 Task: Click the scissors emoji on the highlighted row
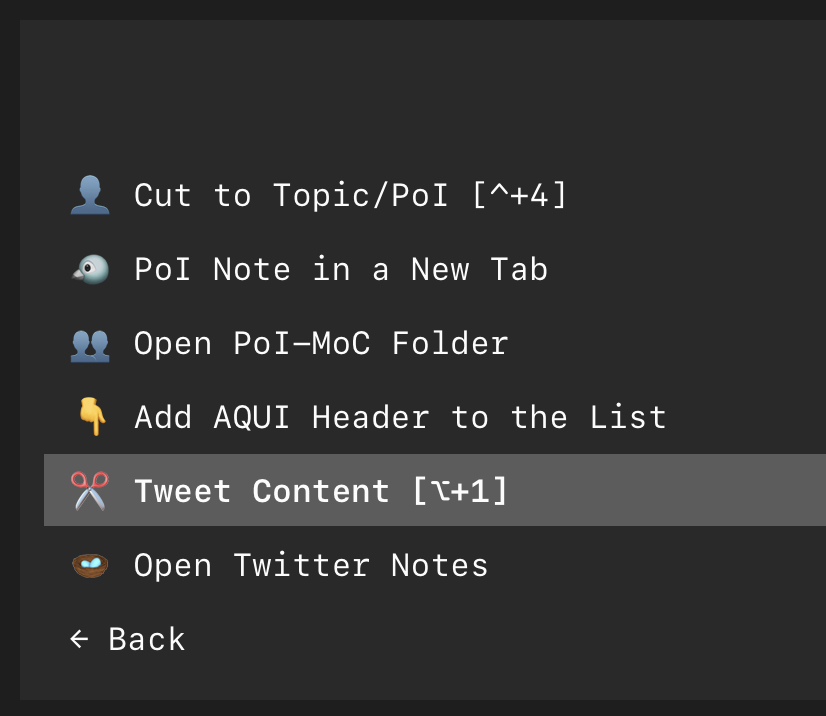90,491
